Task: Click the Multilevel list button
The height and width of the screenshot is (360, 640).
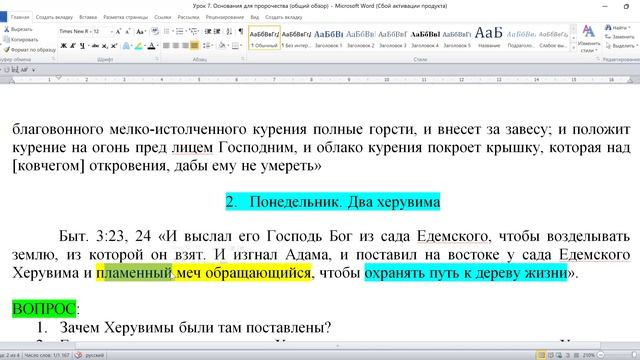Action: pos(193,31)
